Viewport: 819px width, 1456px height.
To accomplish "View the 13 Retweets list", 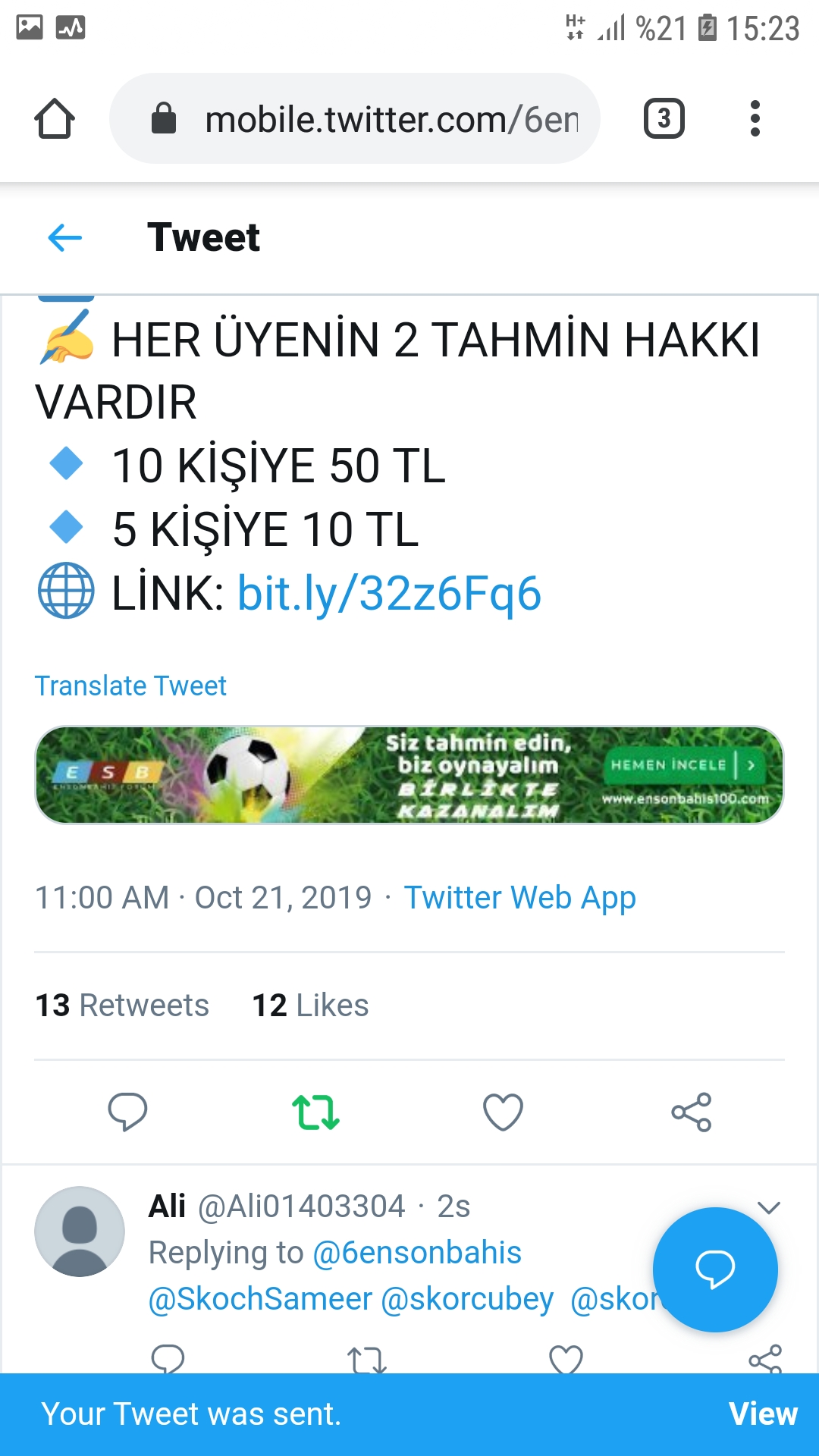I will [122, 1006].
